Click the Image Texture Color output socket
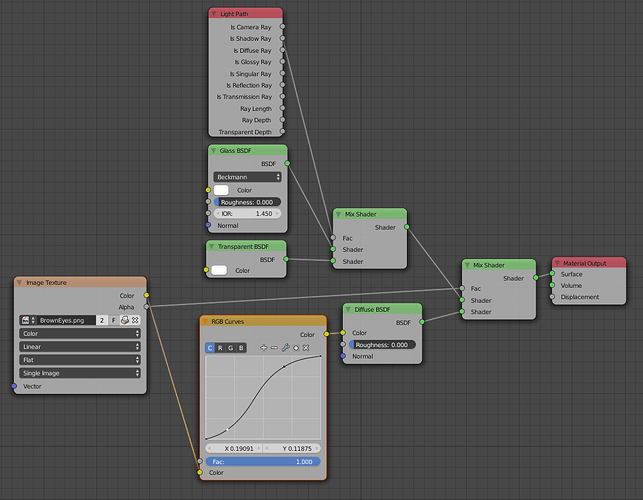The image size is (643, 500). 146,295
